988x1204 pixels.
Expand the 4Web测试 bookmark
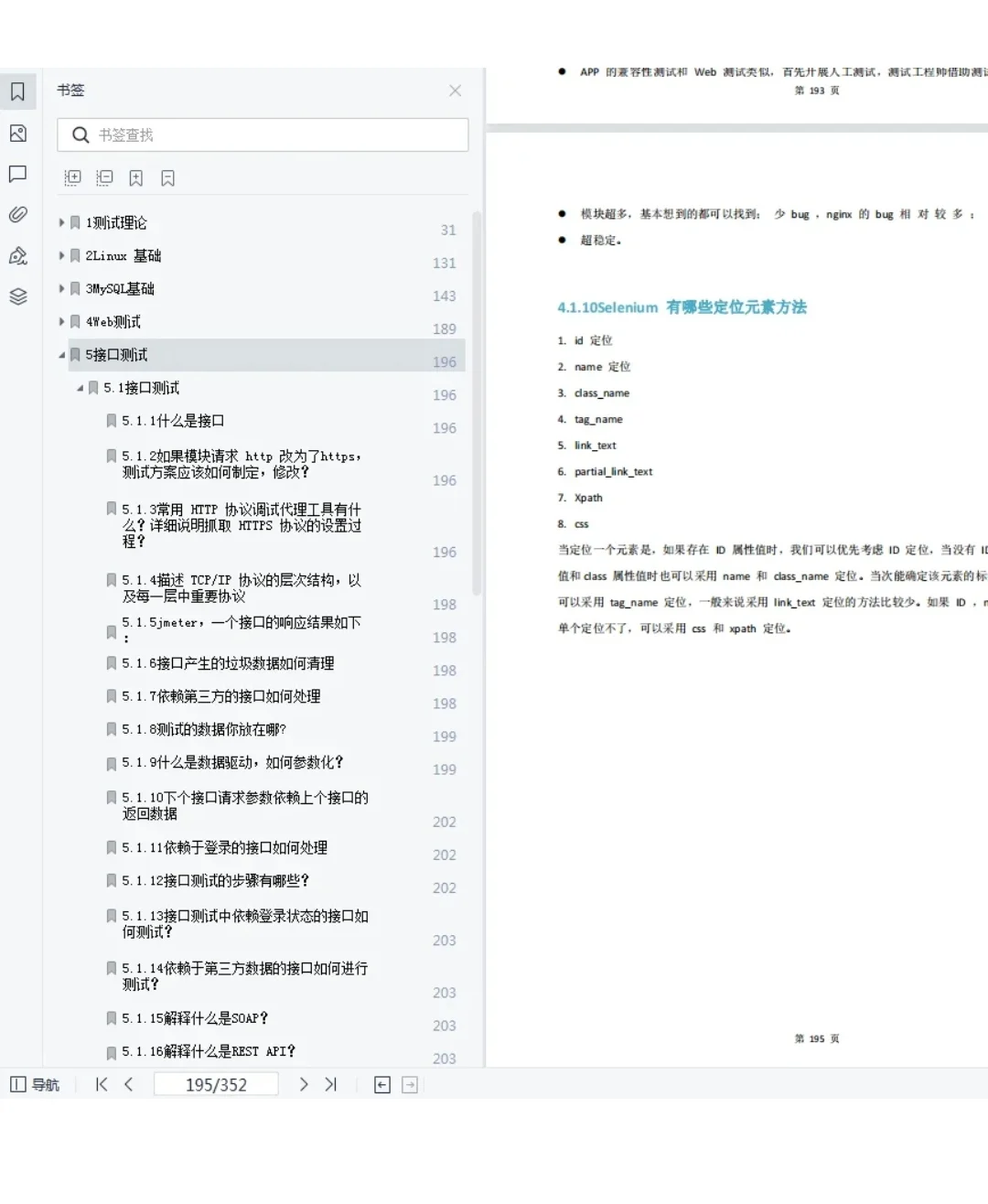60,321
